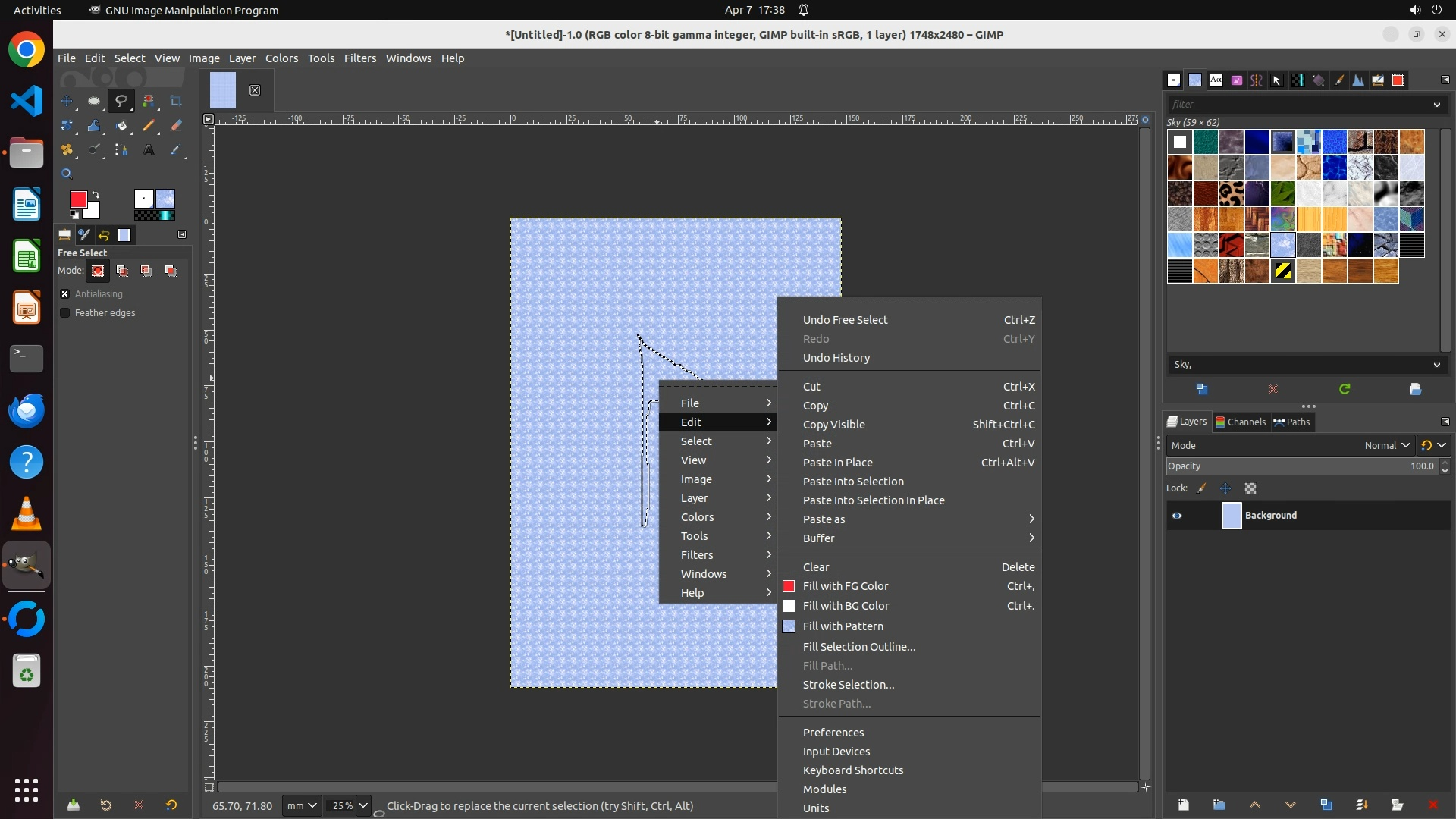This screenshot has height=819, width=1456.
Task: Hide the Background layer using eye icon
Action: [x=1177, y=516]
